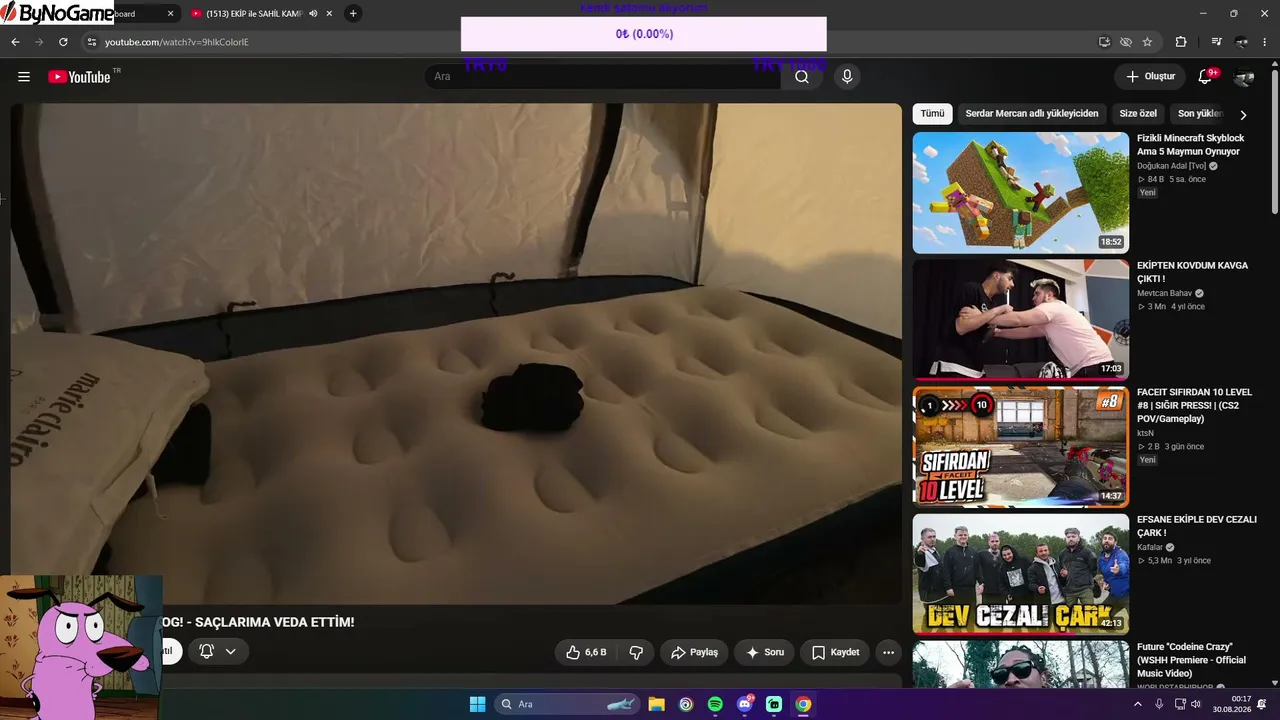Open "EKİPTEN KOVDUM KAVGA ÇIKTI !" video title

point(1192,272)
